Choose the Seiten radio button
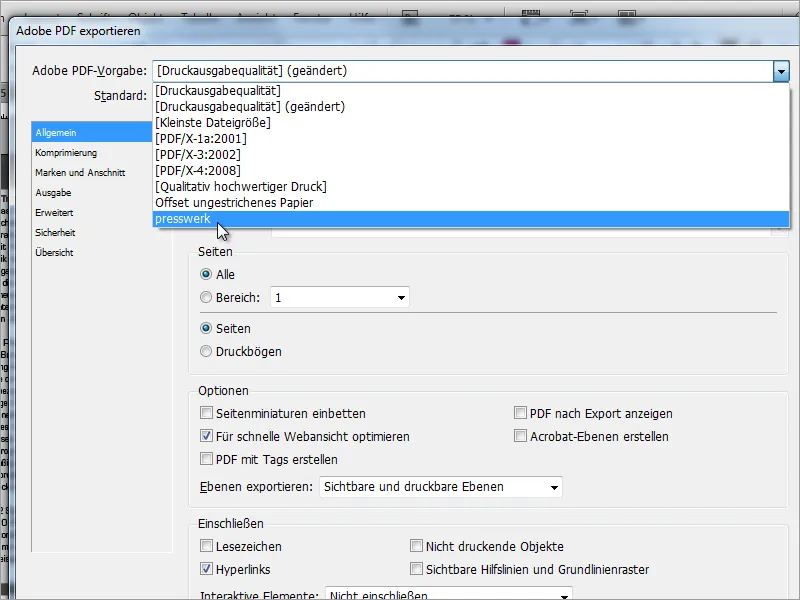The height and width of the screenshot is (600, 800). click(x=206, y=329)
